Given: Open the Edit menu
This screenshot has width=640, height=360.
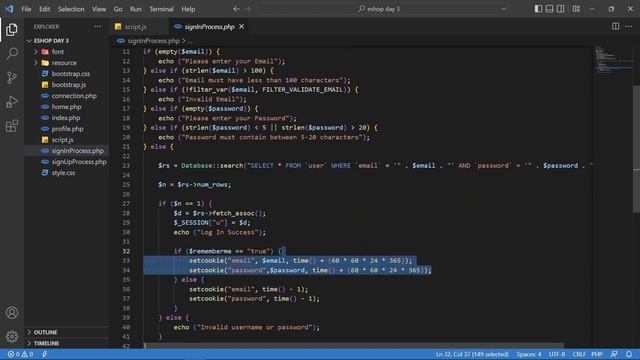Looking at the screenshot, I should pos(44,9).
